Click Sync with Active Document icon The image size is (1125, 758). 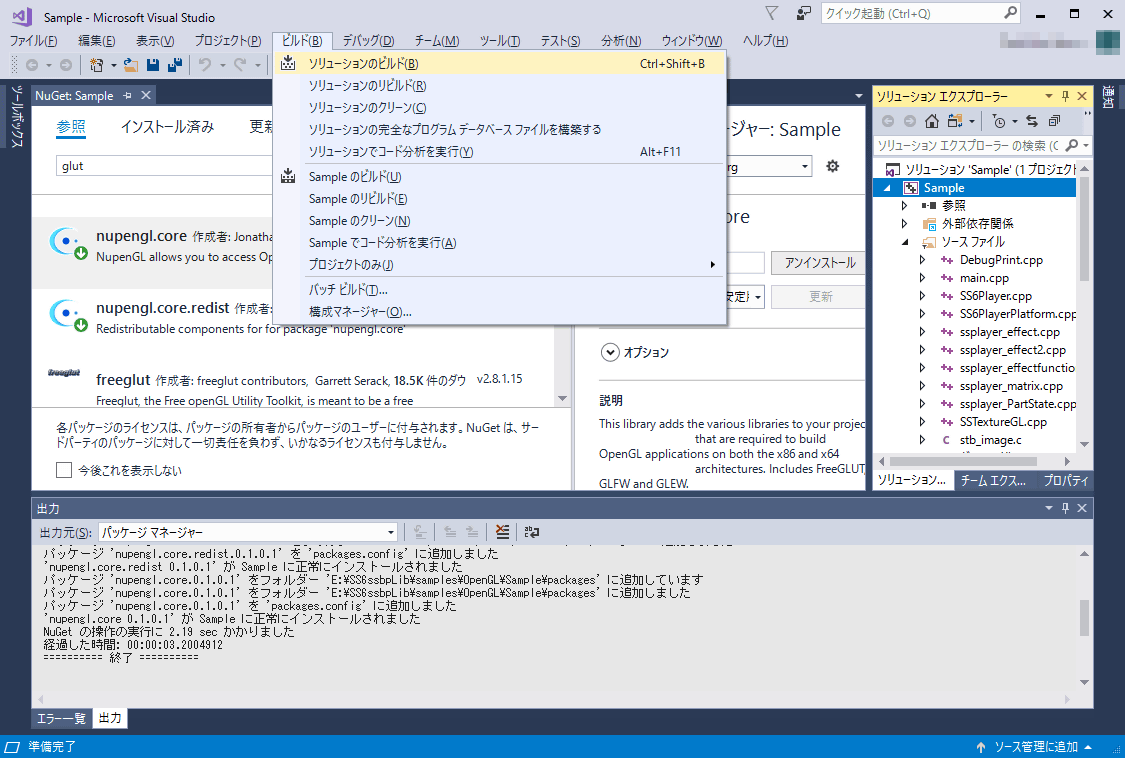pyautogui.click(x=1032, y=121)
